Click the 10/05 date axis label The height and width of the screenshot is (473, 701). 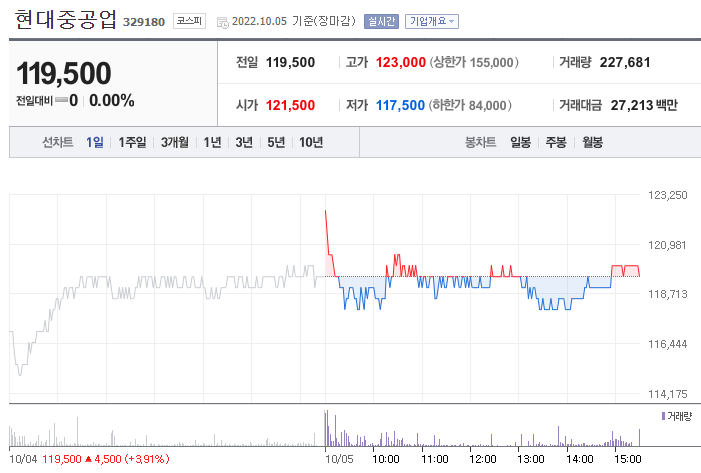point(339,459)
